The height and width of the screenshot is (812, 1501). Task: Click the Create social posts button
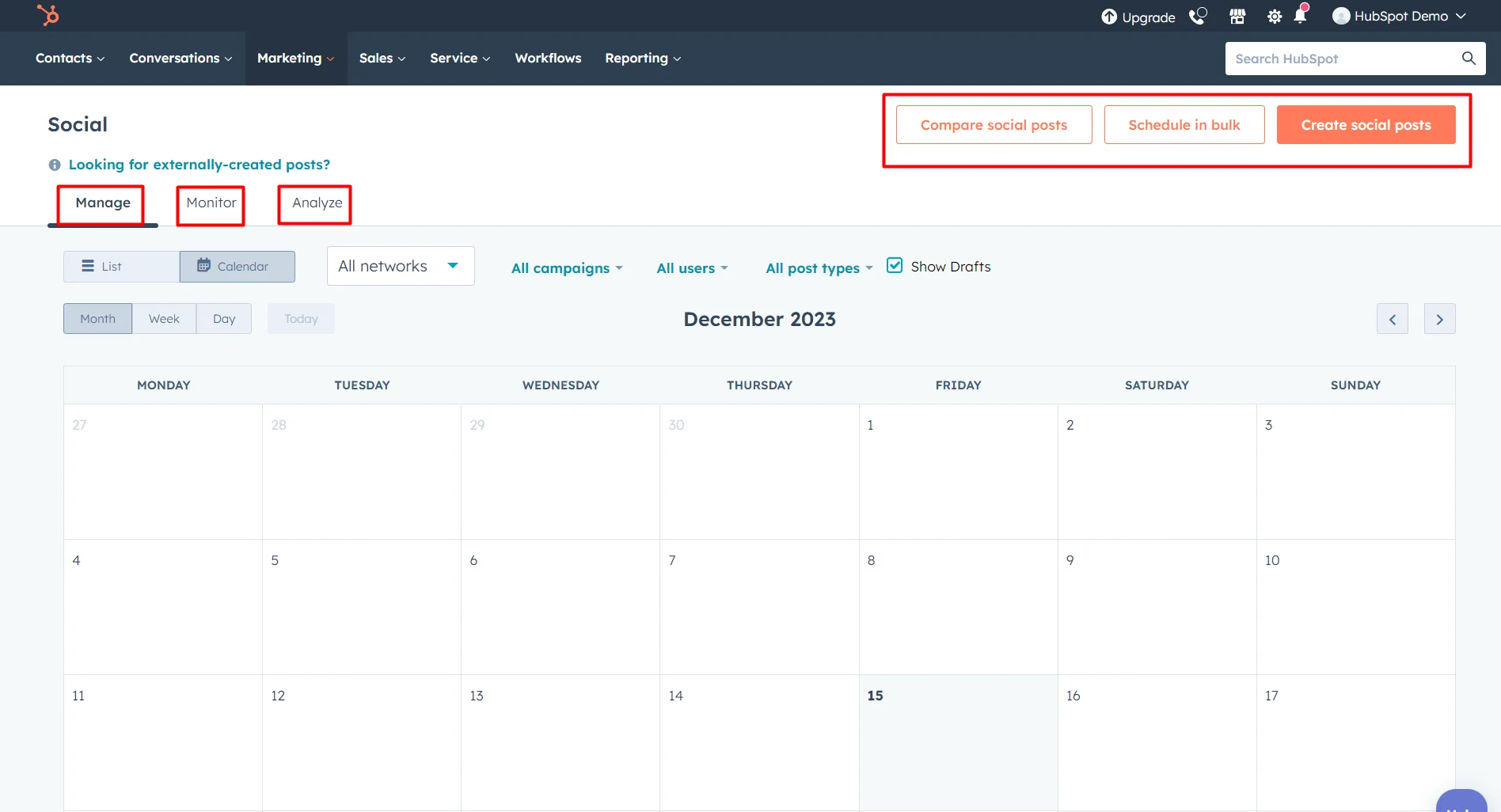(x=1366, y=124)
